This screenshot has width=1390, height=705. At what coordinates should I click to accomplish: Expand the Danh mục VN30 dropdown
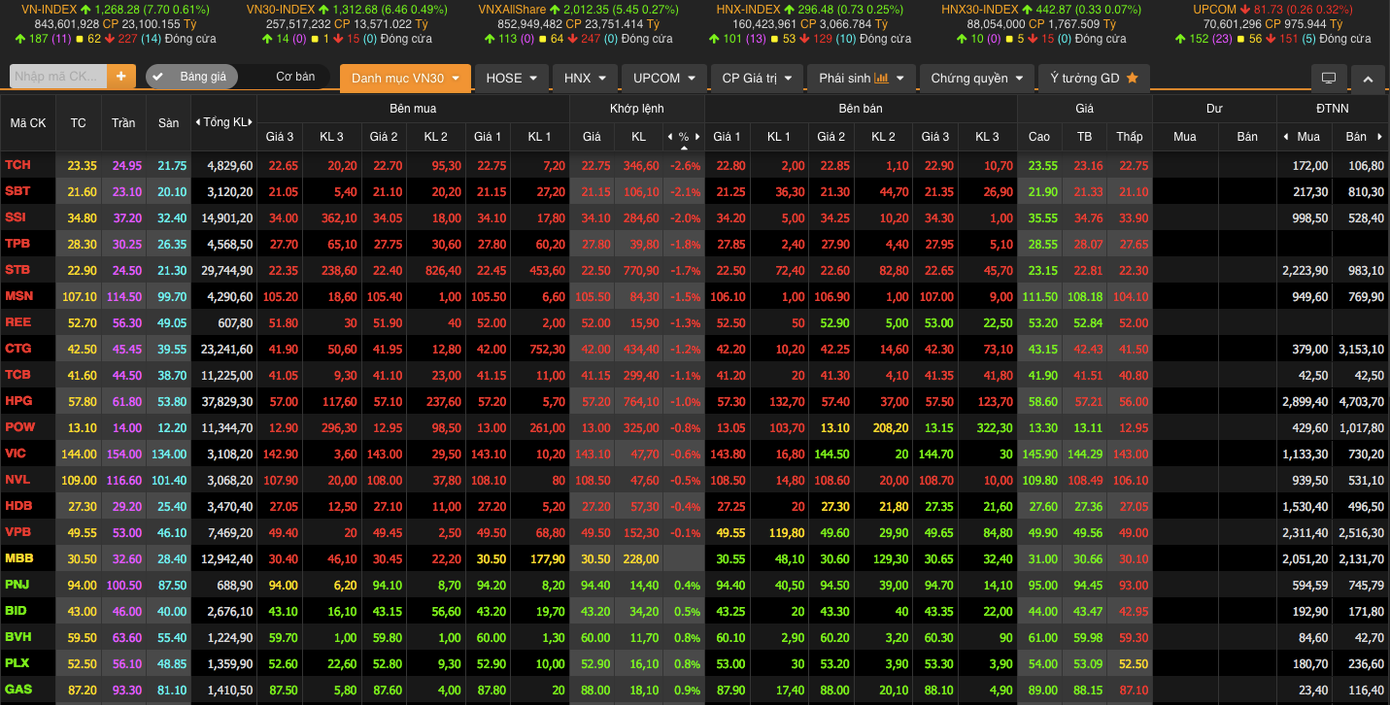(405, 78)
